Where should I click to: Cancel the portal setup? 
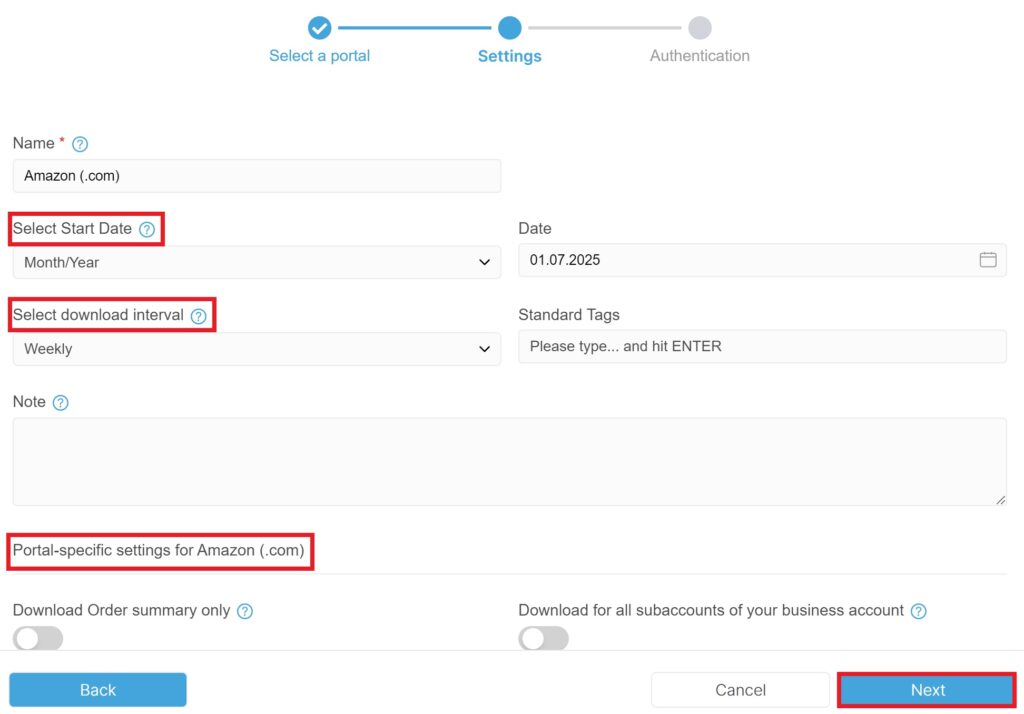pos(740,690)
